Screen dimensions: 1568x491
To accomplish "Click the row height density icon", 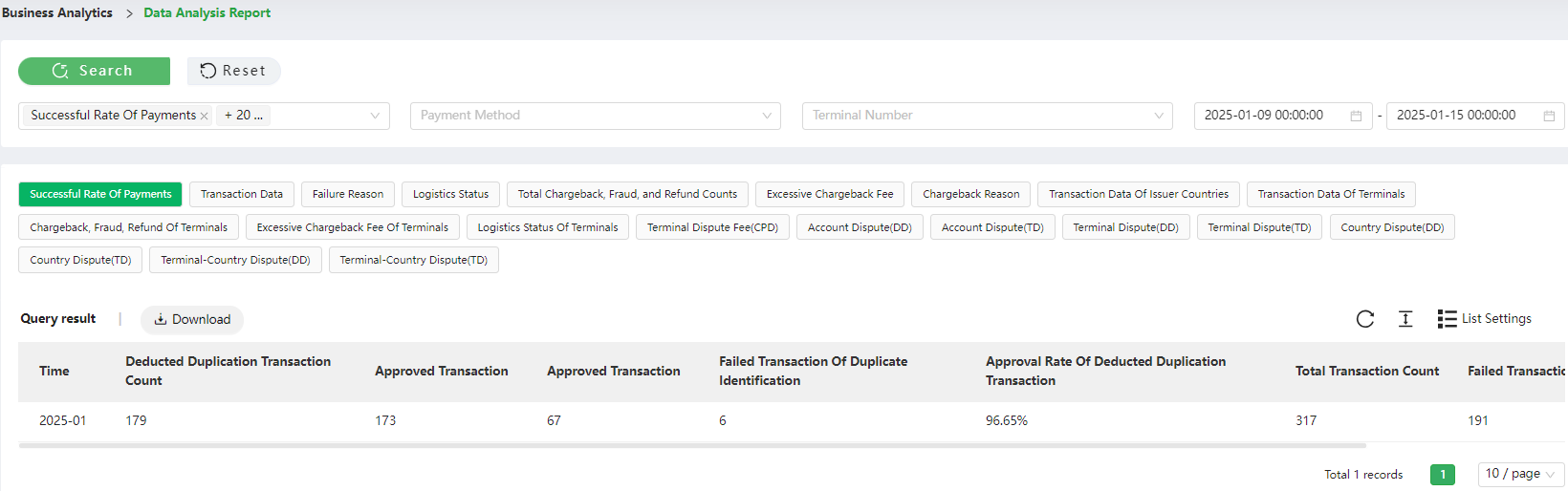I will pos(1405,319).
